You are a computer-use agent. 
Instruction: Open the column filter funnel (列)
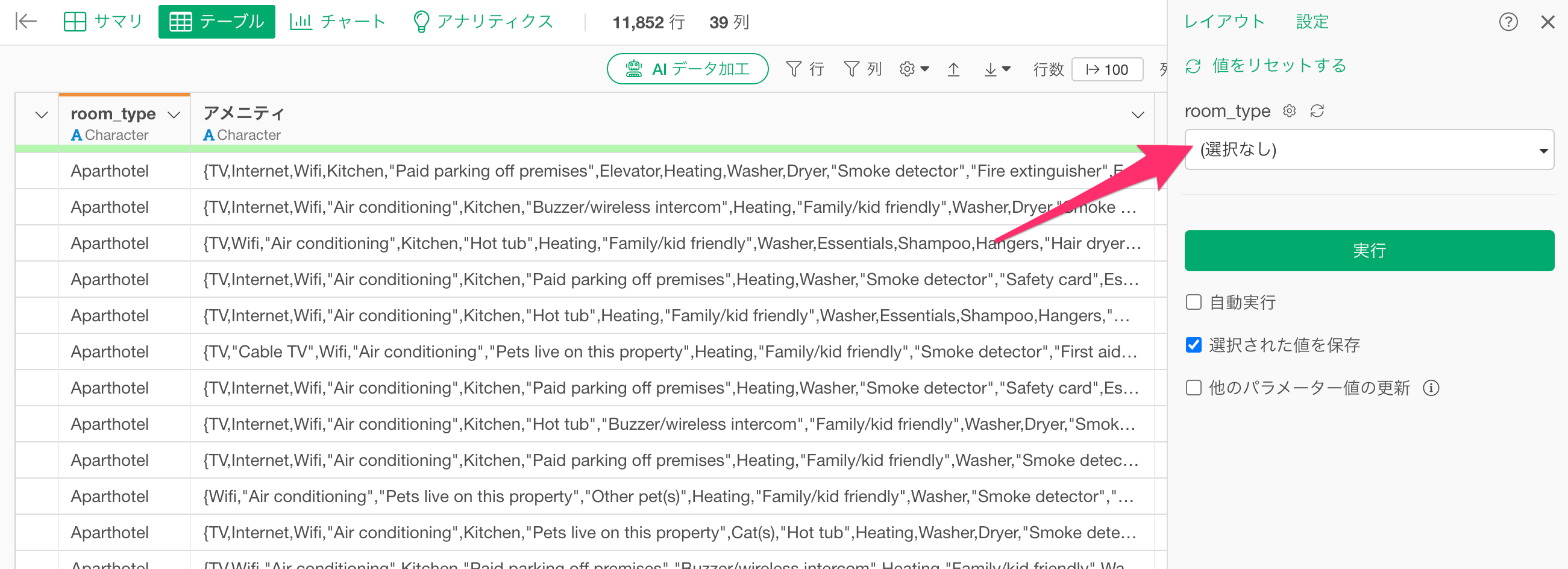pyautogui.click(x=862, y=69)
